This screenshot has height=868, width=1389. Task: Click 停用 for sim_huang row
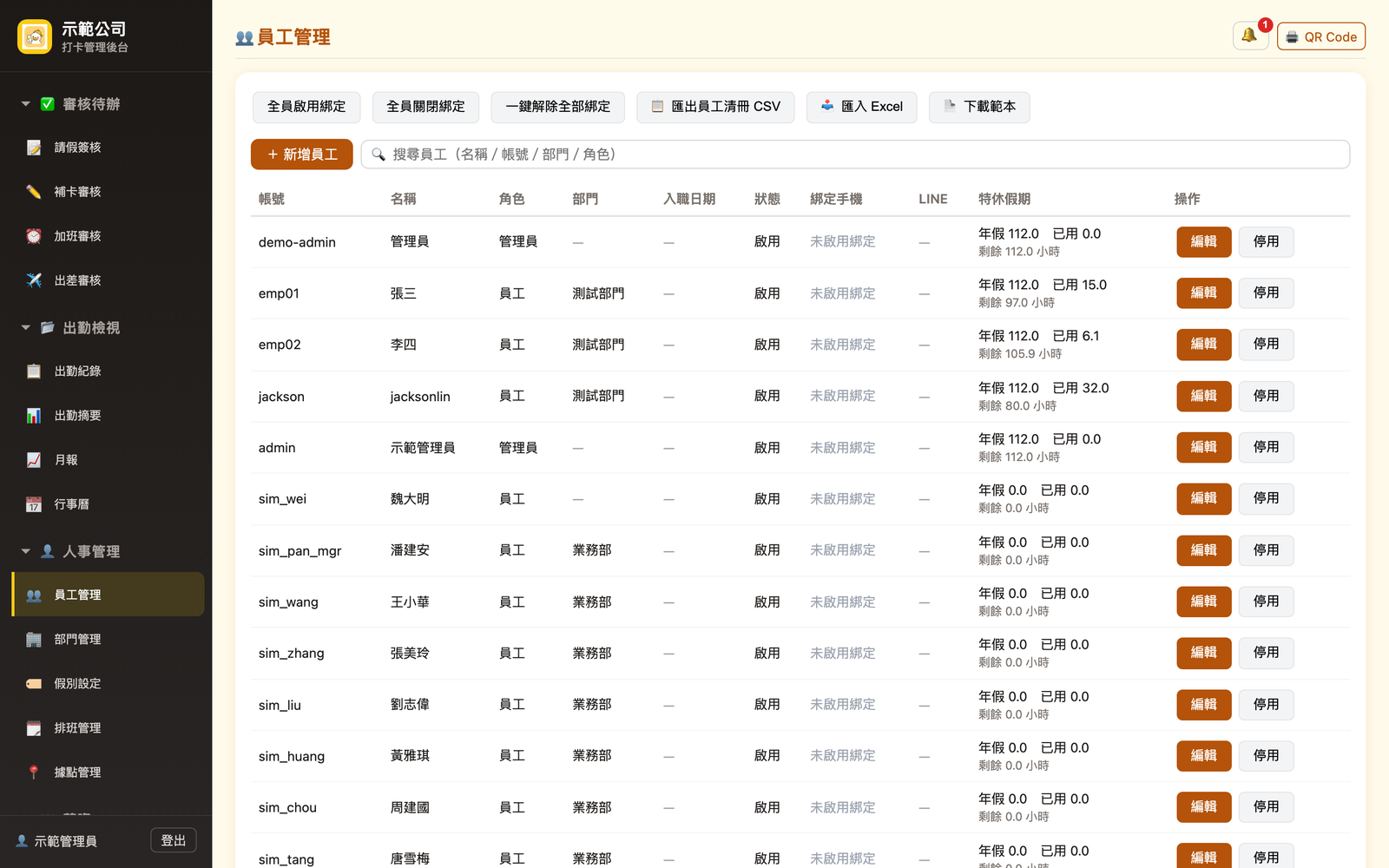[1267, 756]
